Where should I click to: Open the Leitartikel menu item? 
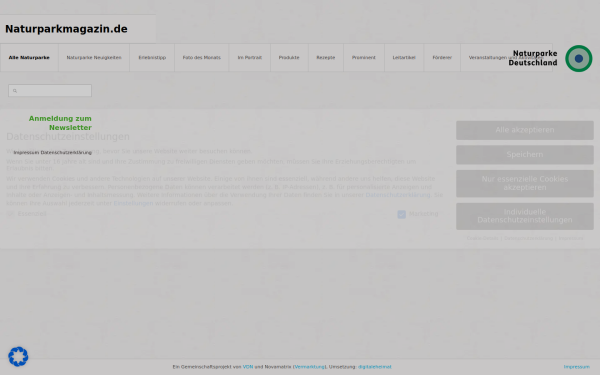(404, 57)
